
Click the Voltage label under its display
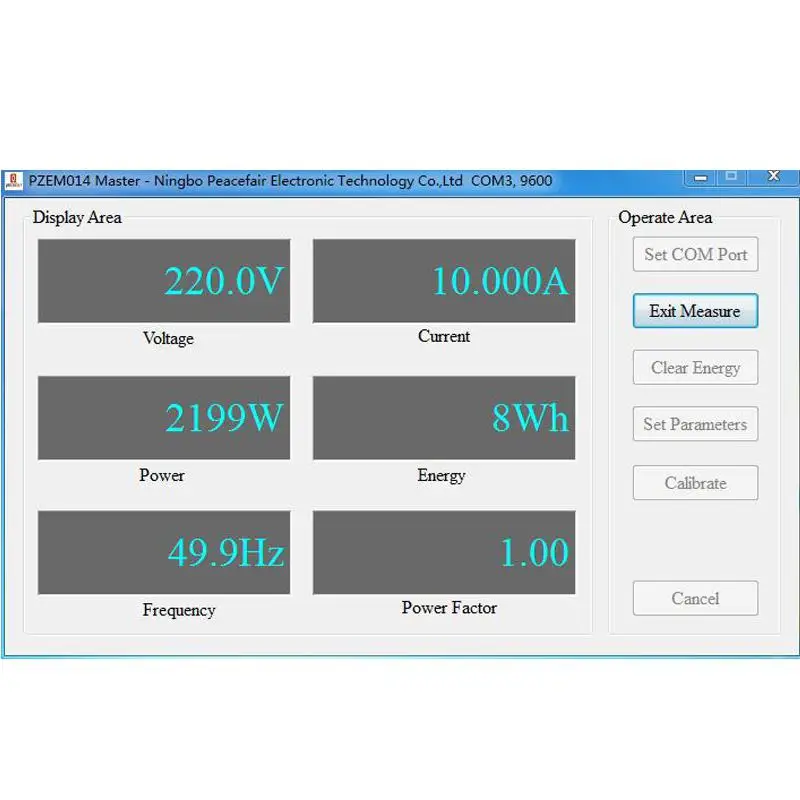(x=167, y=338)
